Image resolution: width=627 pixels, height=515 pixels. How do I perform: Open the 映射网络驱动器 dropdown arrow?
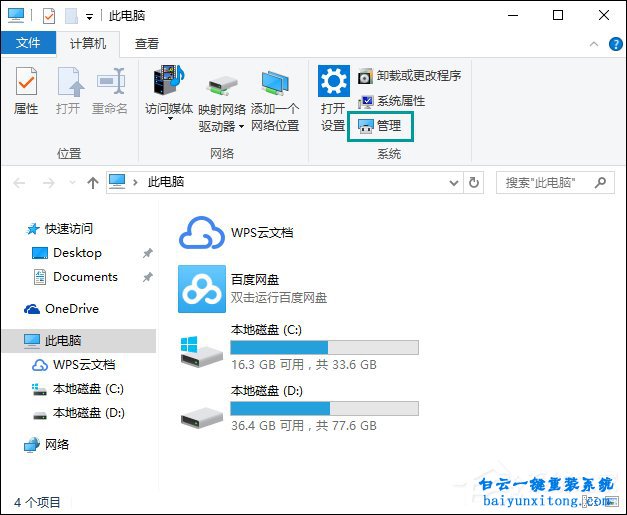[242, 127]
